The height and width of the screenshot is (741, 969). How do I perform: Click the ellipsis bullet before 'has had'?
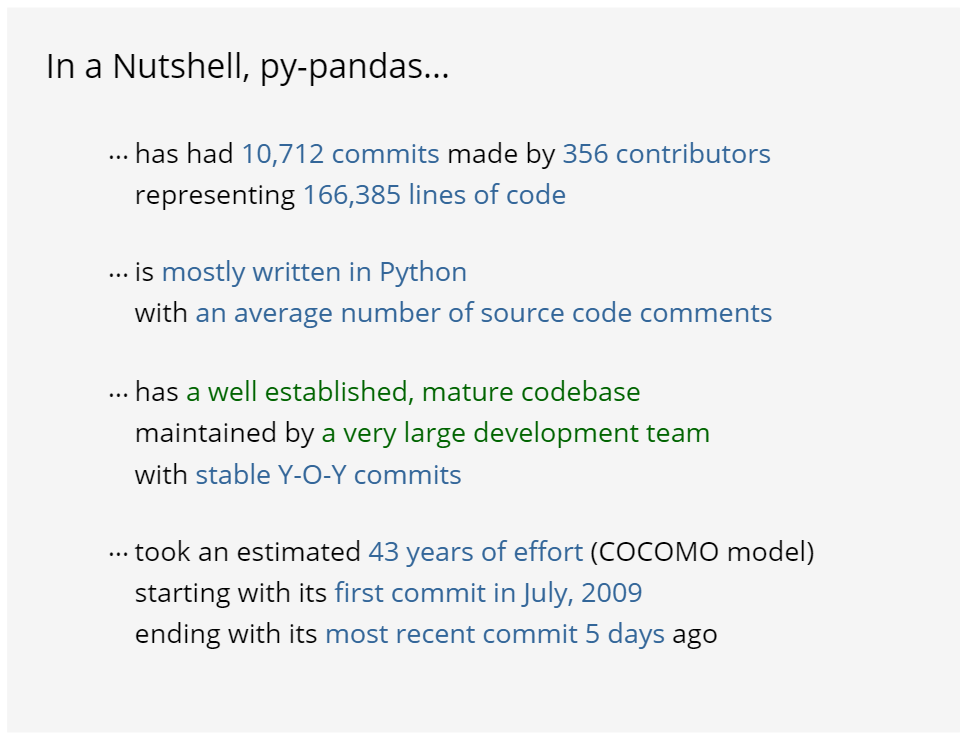(118, 156)
